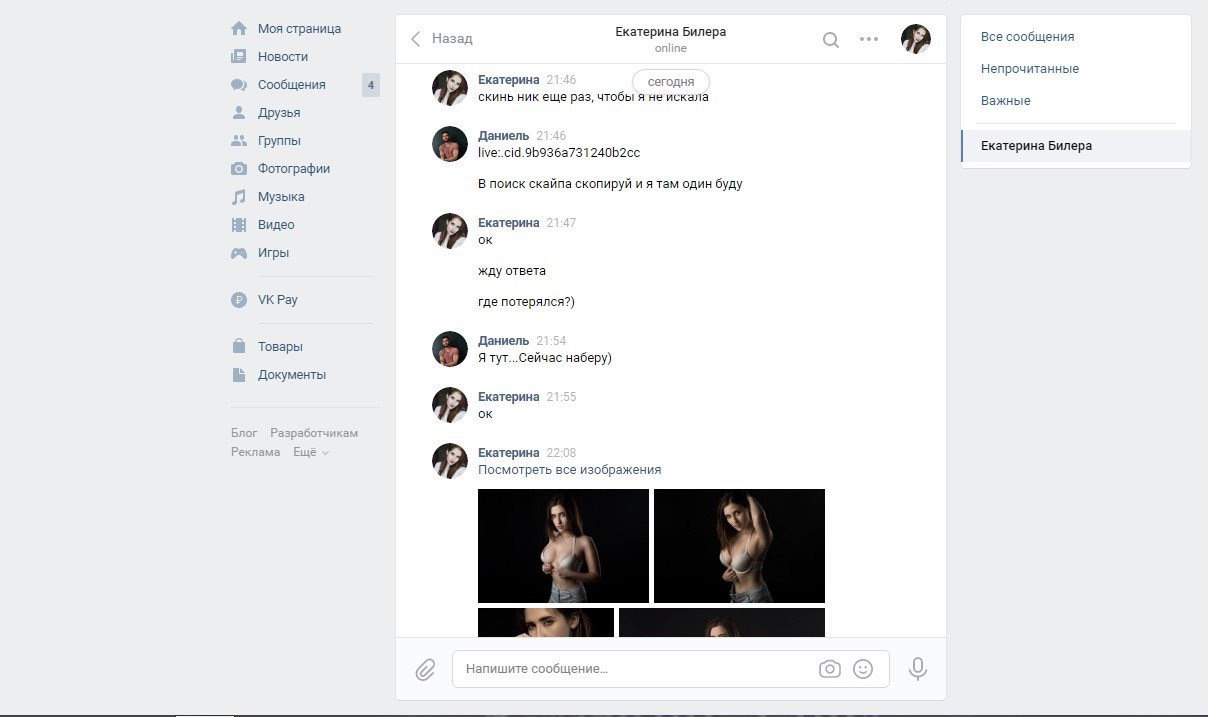The image size is (1208, 717).
Task: Switch to Важные messages filter
Action: click(x=1005, y=101)
